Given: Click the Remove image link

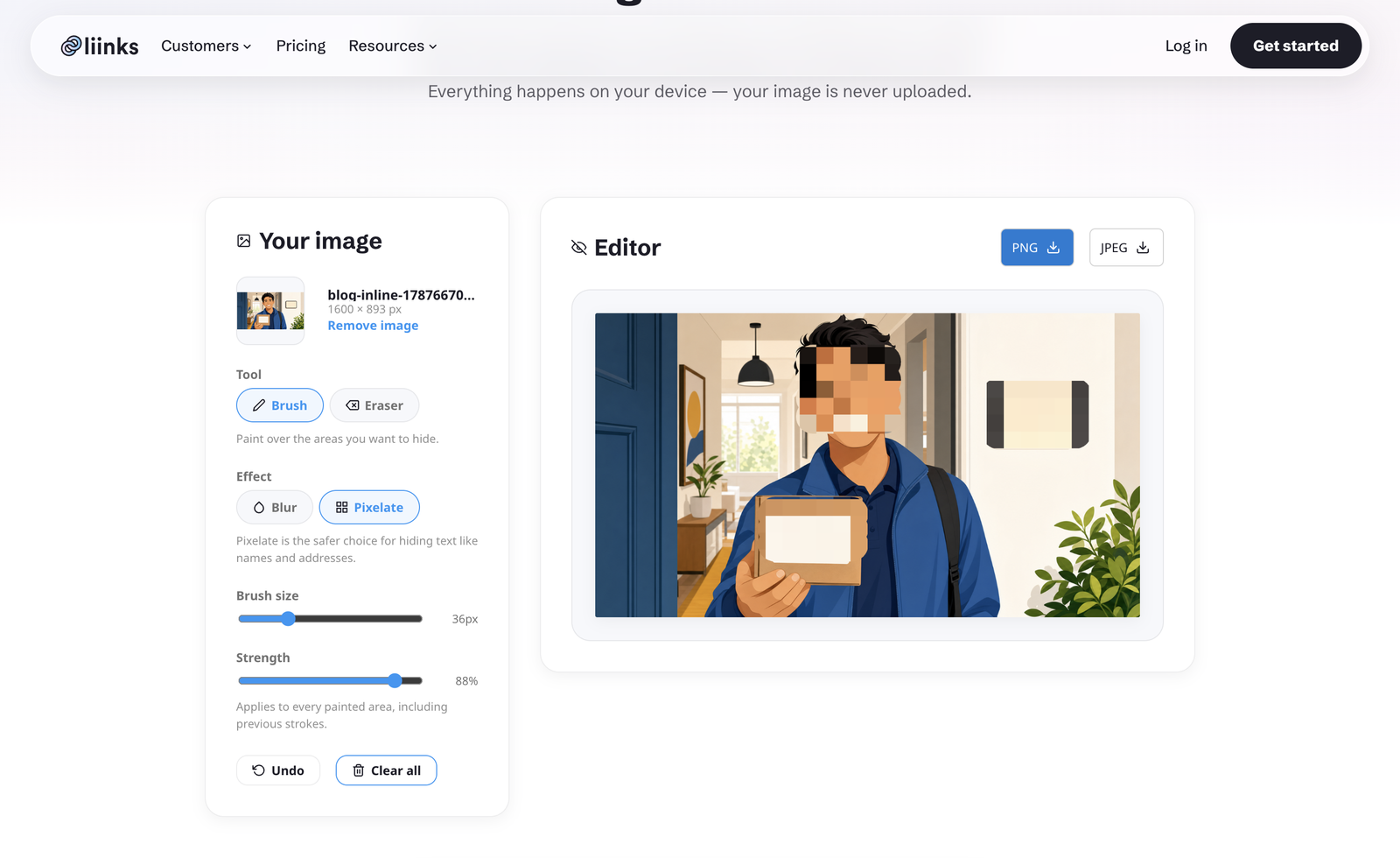Looking at the screenshot, I should [373, 326].
